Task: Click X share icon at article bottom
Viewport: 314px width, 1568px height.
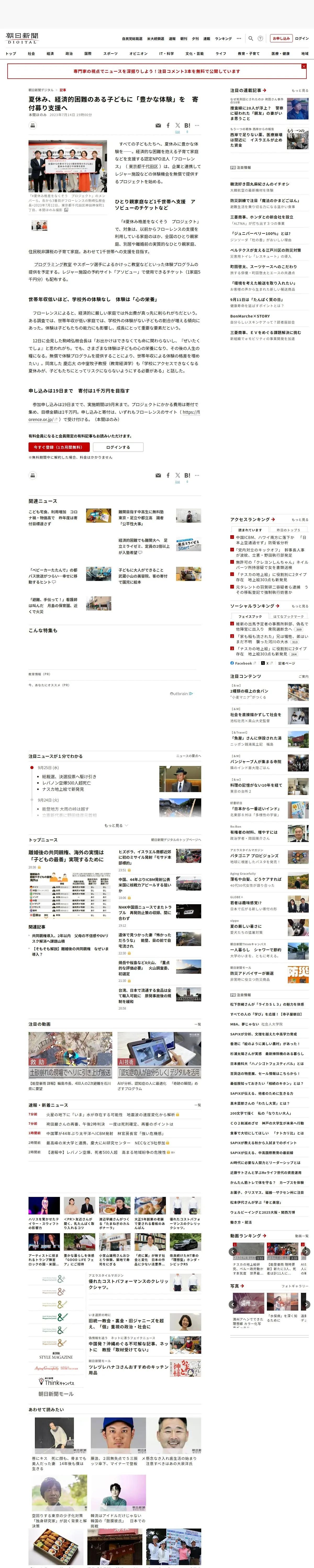Action: click(177, 475)
